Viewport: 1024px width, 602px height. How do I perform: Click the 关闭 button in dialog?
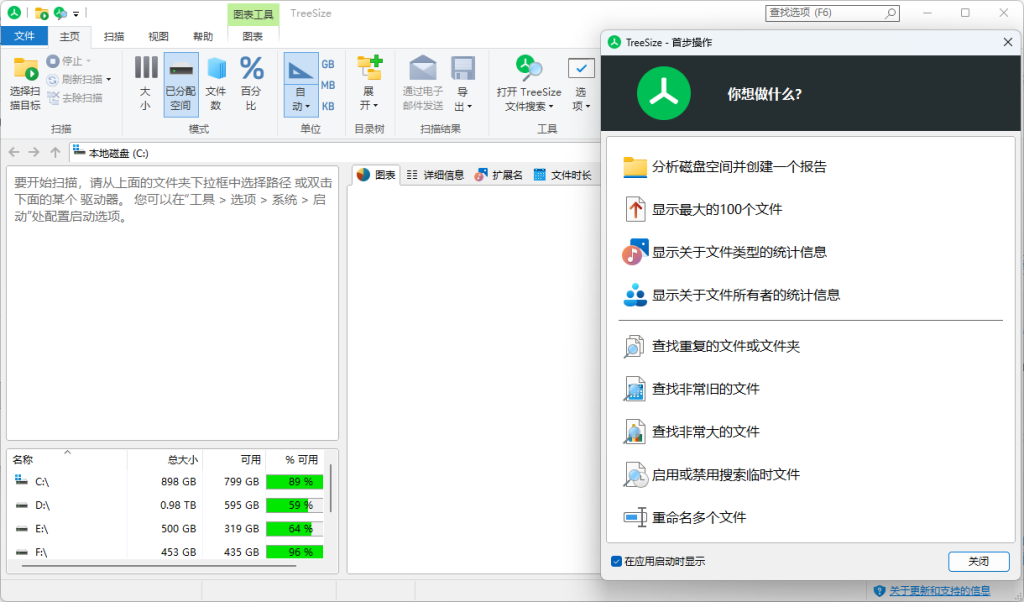tap(978, 561)
